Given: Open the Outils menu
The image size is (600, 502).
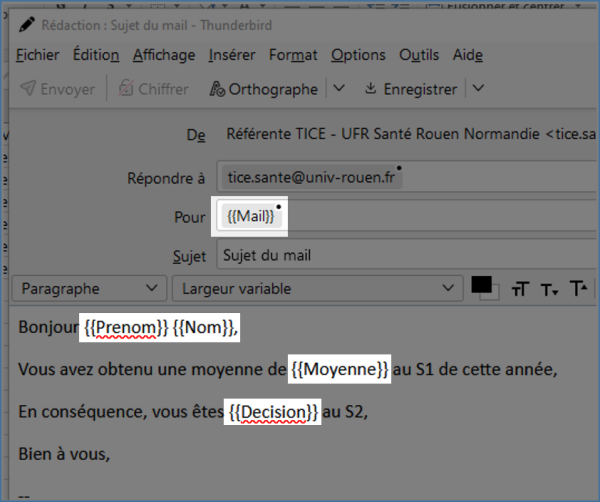Looking at the screenshot, I should tap(419, 55).
